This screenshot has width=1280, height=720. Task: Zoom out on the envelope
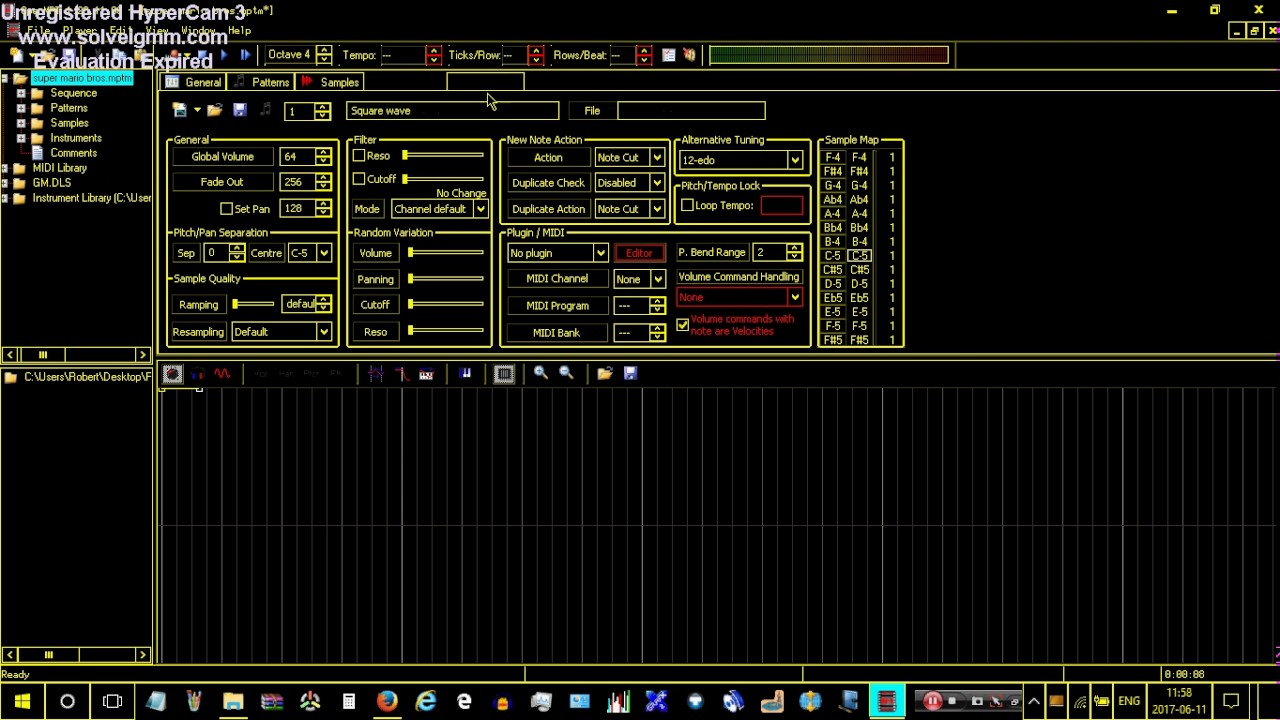pos(566,374)
